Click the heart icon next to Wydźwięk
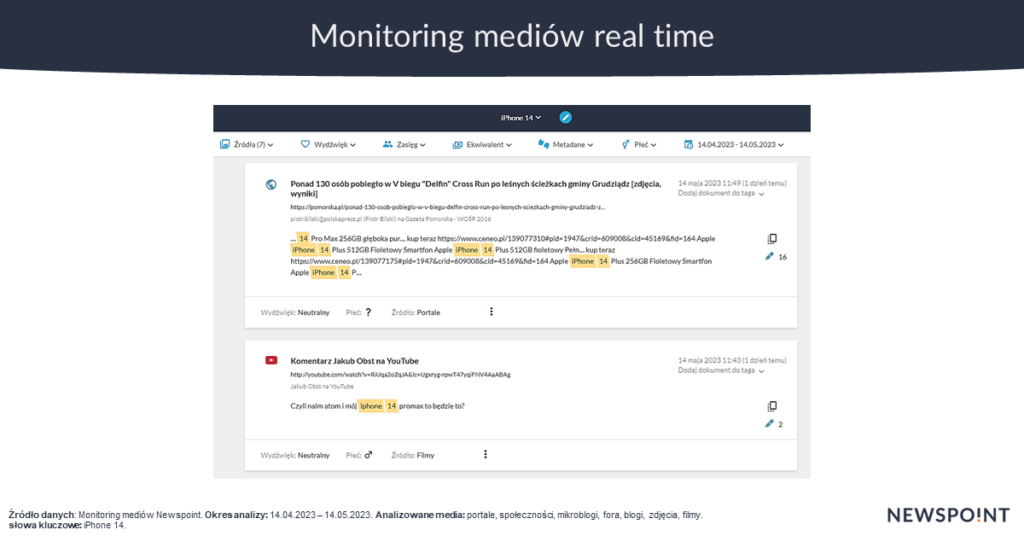This screenshot has height=536, width=1024. (x=305, y=144)
